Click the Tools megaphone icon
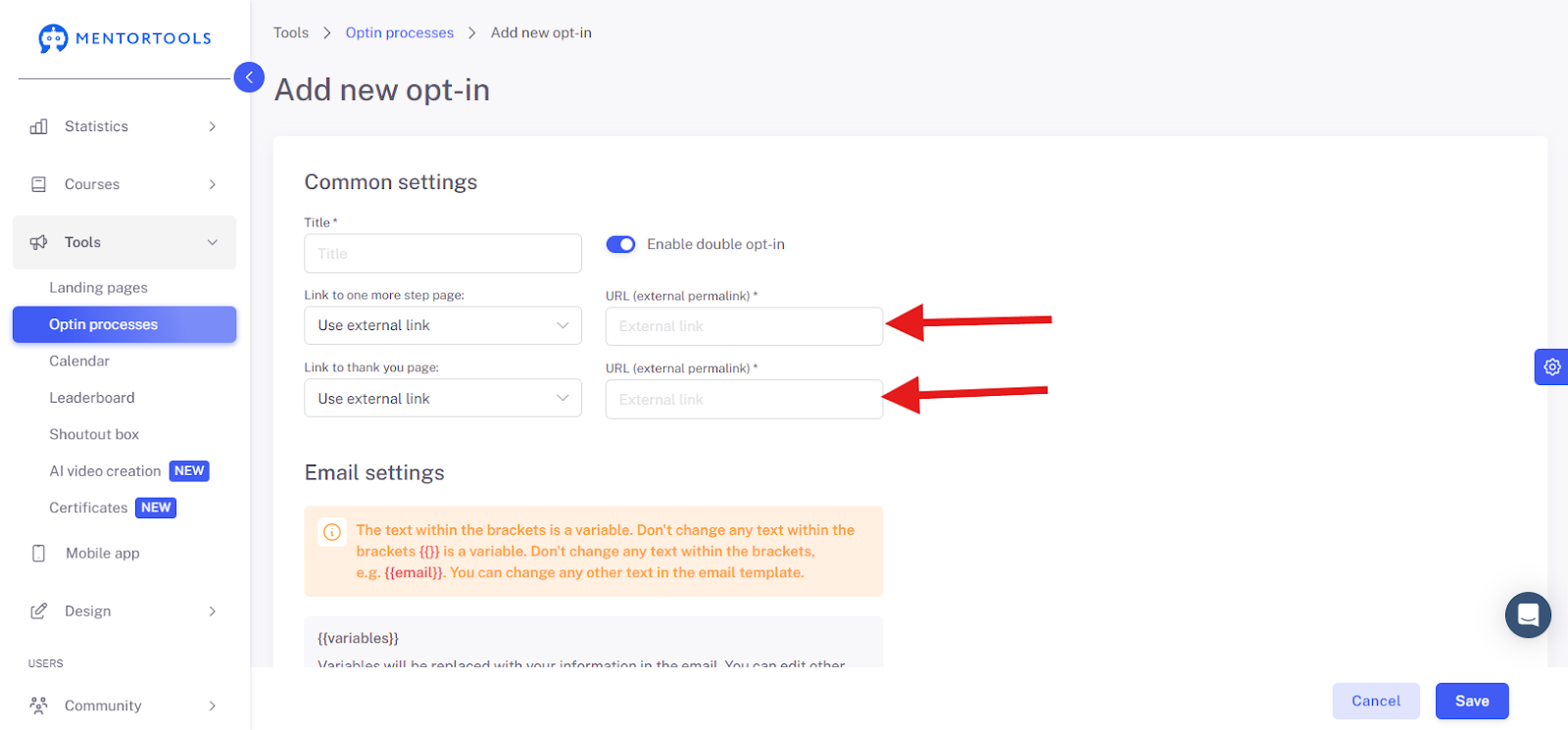 point(39,242)
